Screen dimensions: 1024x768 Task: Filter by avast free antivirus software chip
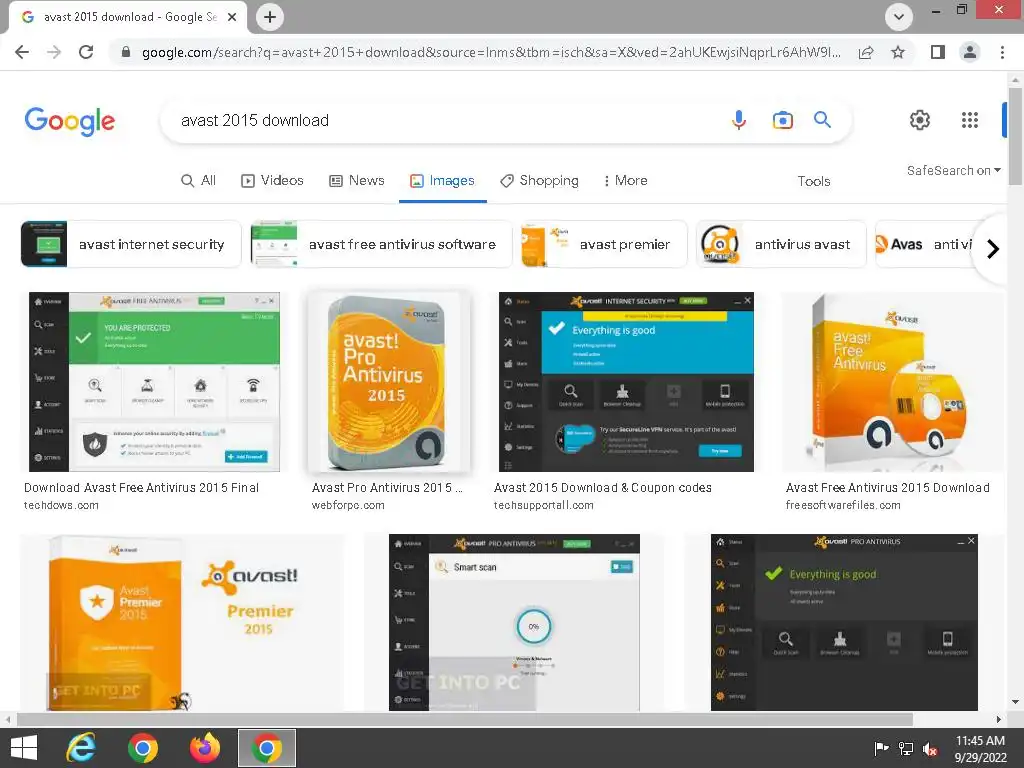pyautogui.click(x=381, y=244)
